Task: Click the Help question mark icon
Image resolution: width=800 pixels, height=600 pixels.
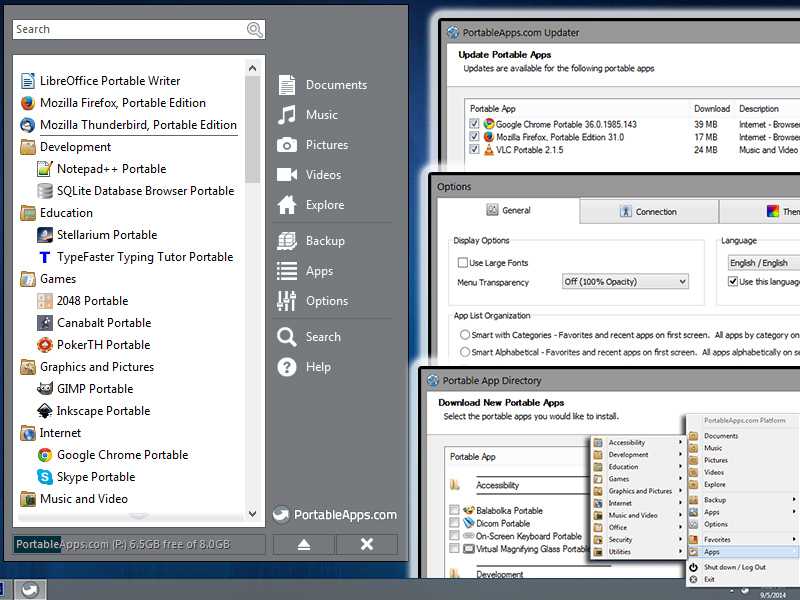Action: 287,367
